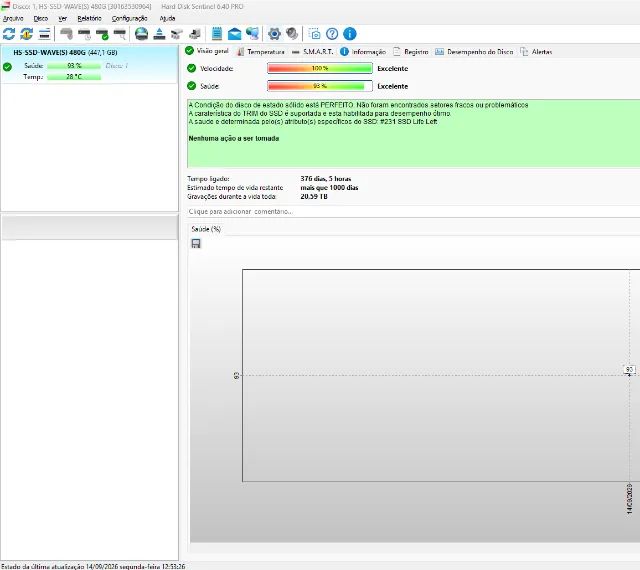Open the Ver menu
Image resolution: width=640 pixels, height=570 pixels.
click(62, 18)
